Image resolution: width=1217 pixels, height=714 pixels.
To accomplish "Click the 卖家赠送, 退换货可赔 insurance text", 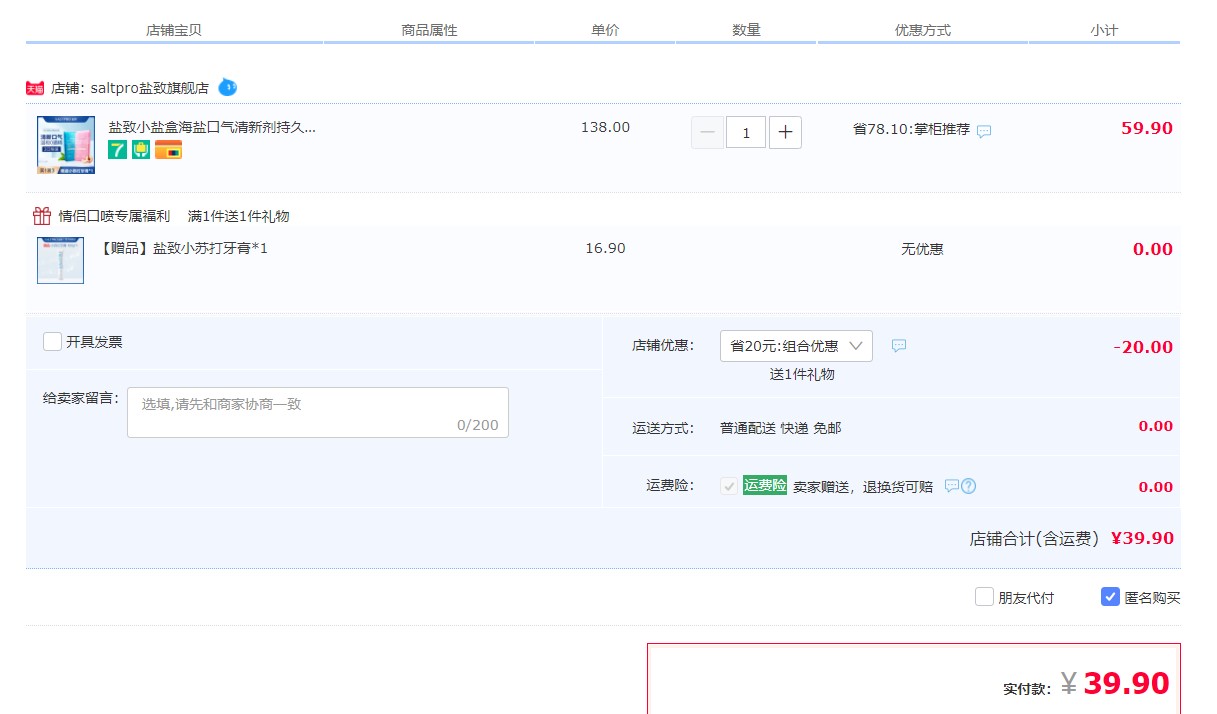I will point(863,486).
